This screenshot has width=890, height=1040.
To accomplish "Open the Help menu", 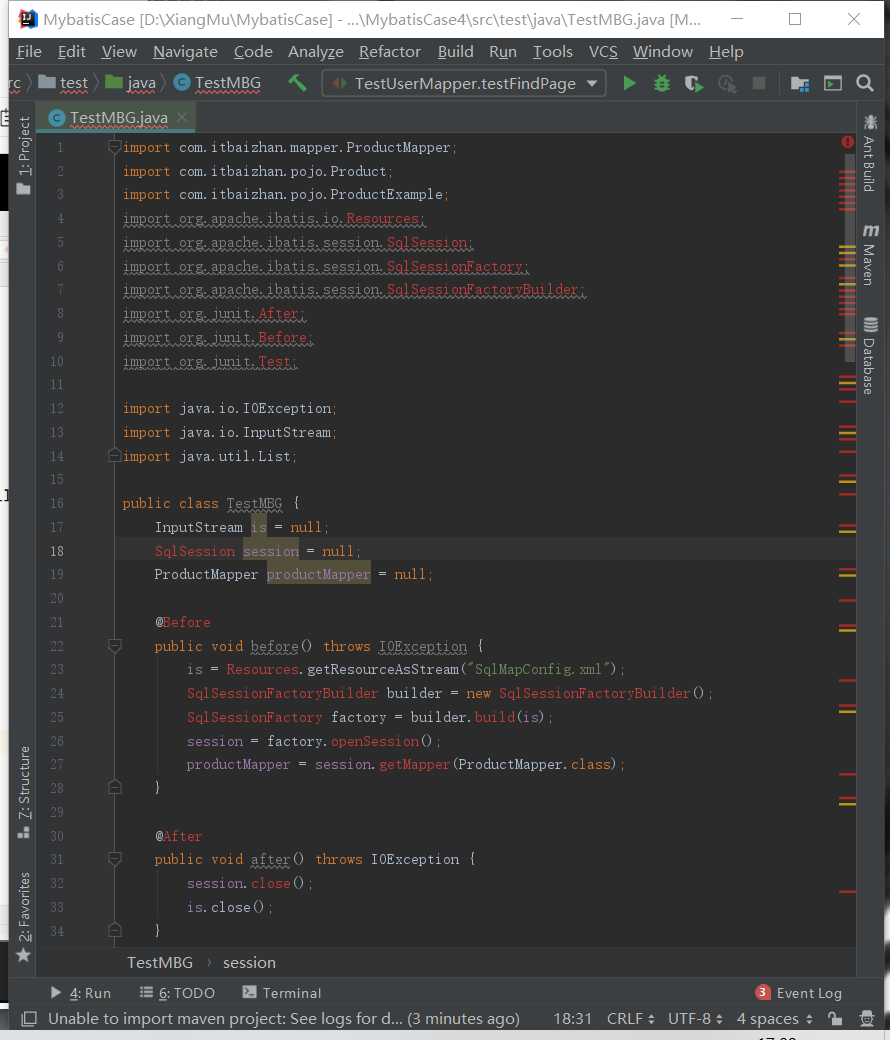I will (x=726, y=52).
